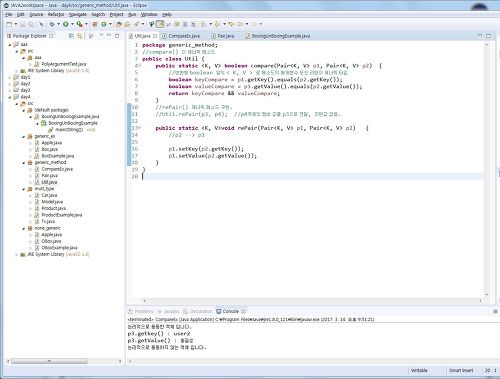Open the File menu
Image resolution: width=500 pixels, height=379 pixels.
(x=9, y=14)
